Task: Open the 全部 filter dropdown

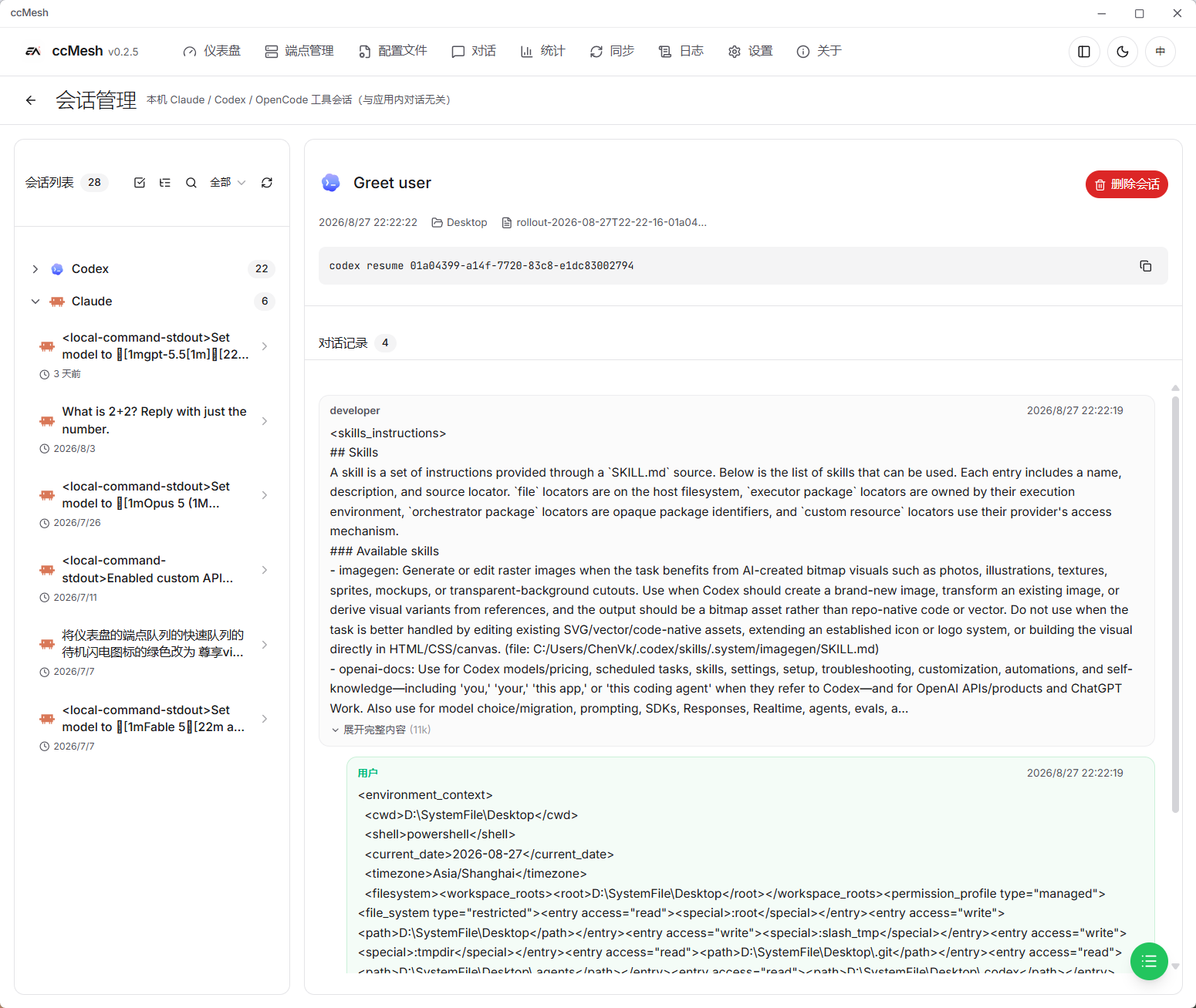Action: point(228,183)
